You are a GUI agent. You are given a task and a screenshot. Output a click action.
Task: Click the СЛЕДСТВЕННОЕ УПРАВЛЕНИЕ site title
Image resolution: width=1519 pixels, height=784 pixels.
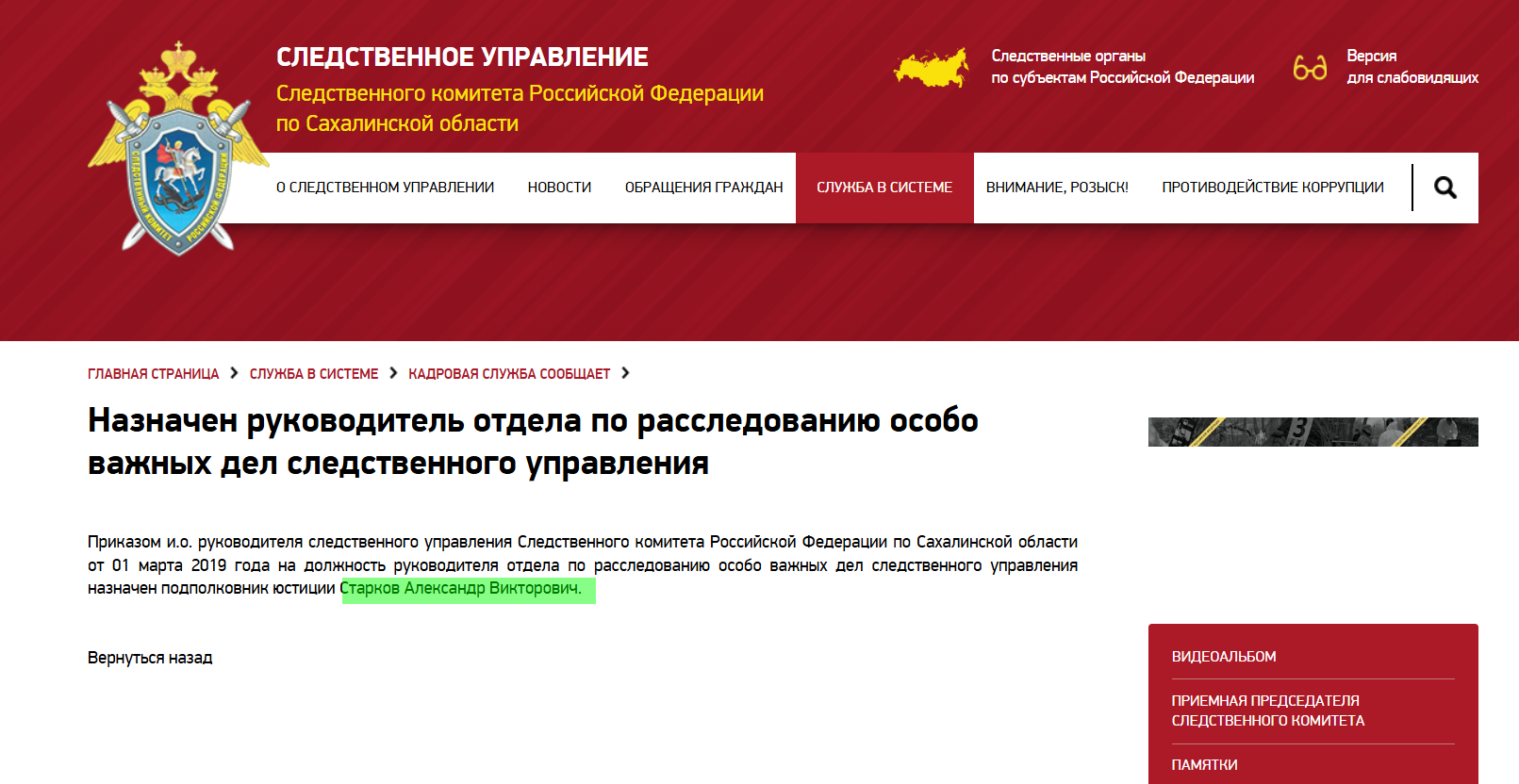pos(462,57)
